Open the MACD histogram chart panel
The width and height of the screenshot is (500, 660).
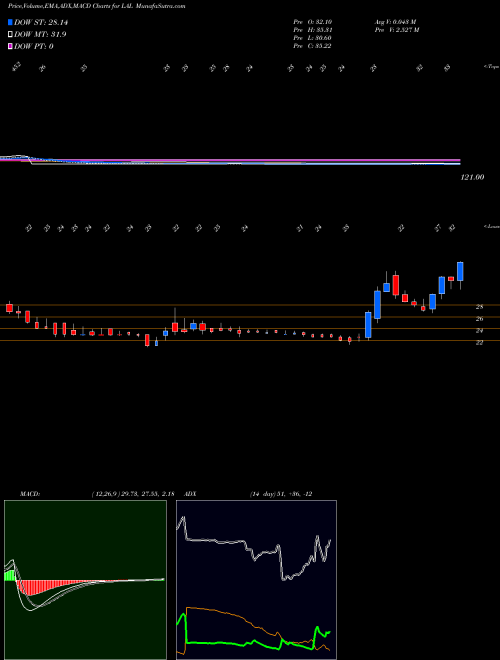coord(85,580)
